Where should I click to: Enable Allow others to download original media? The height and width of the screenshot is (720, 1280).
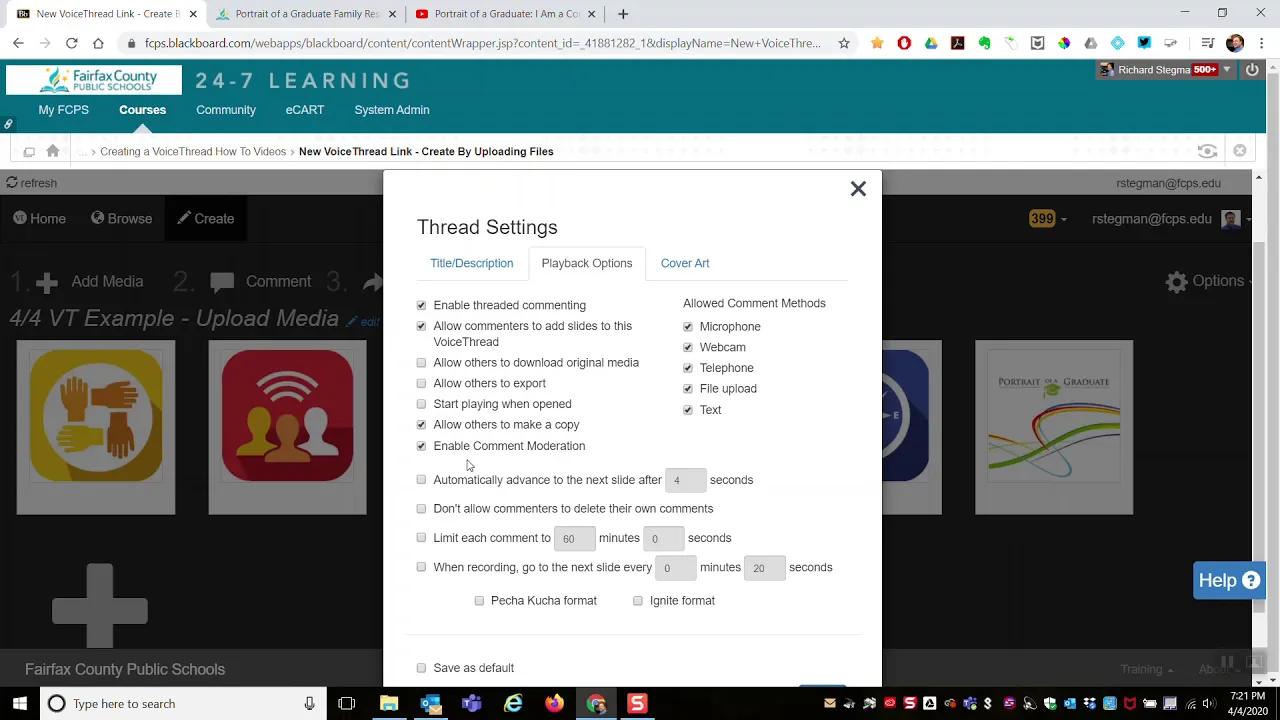[x=421, y=363]
